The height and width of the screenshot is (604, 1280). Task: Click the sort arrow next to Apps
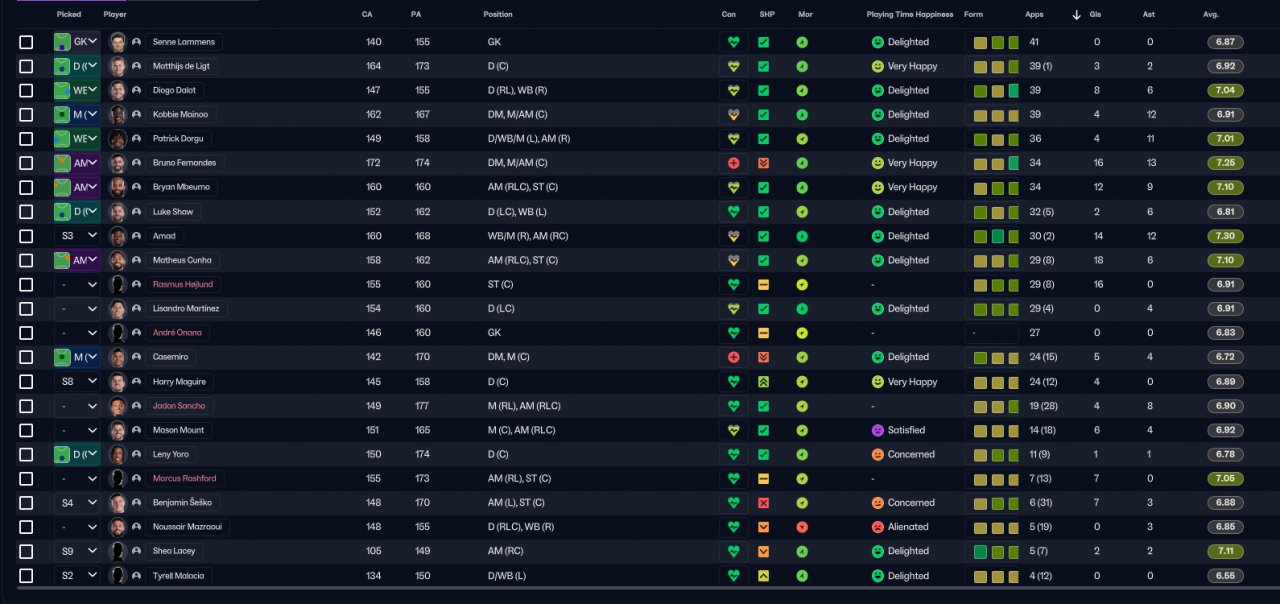pyautogui.click(x=1077, y=15)
